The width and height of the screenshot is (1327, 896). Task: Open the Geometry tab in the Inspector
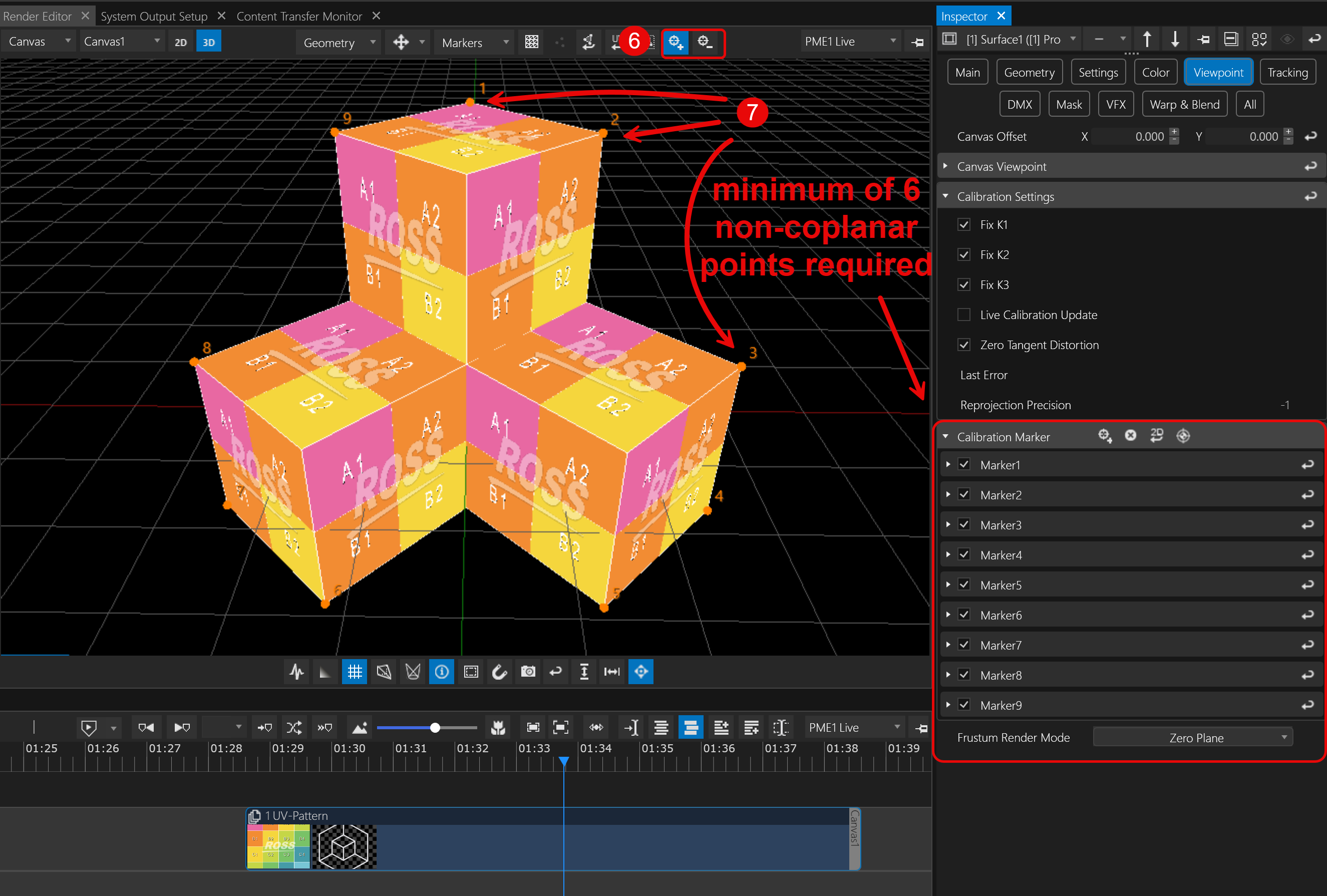click(x=1029, y=73)
